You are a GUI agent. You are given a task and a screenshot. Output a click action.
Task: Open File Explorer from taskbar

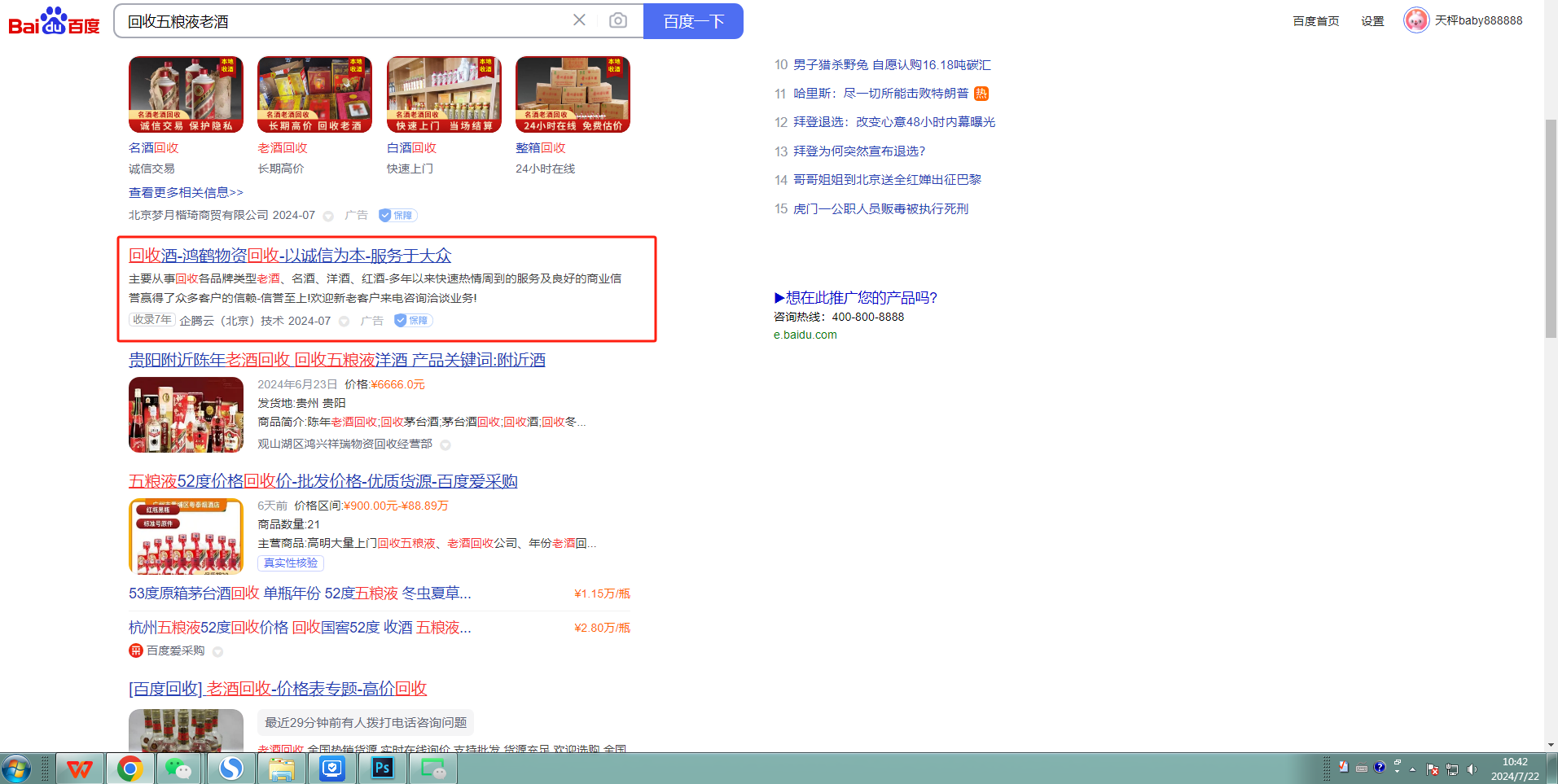281,769
